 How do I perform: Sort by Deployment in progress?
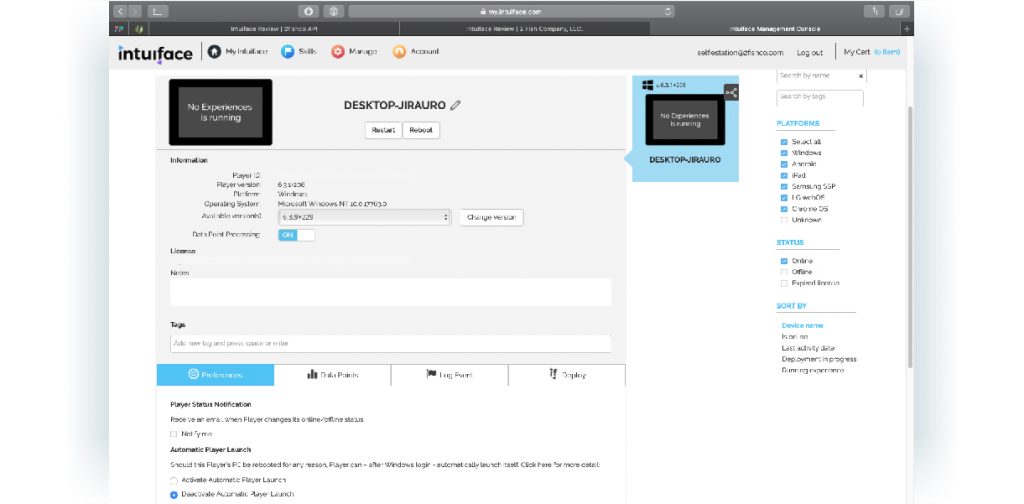tap(819, 359)
